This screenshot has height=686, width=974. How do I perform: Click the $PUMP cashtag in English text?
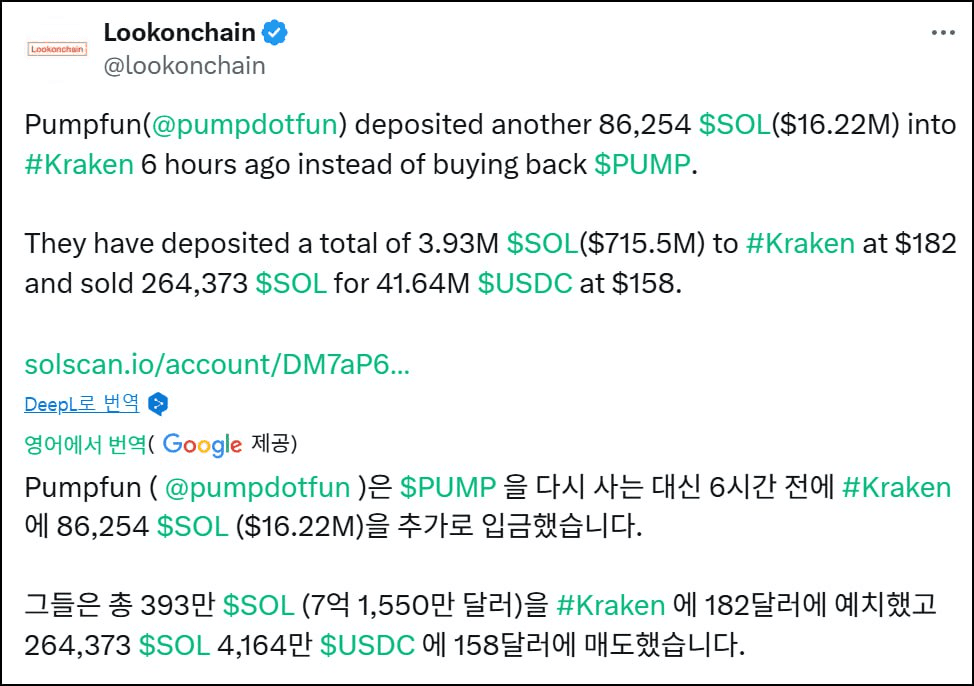[x=642, y=165]
